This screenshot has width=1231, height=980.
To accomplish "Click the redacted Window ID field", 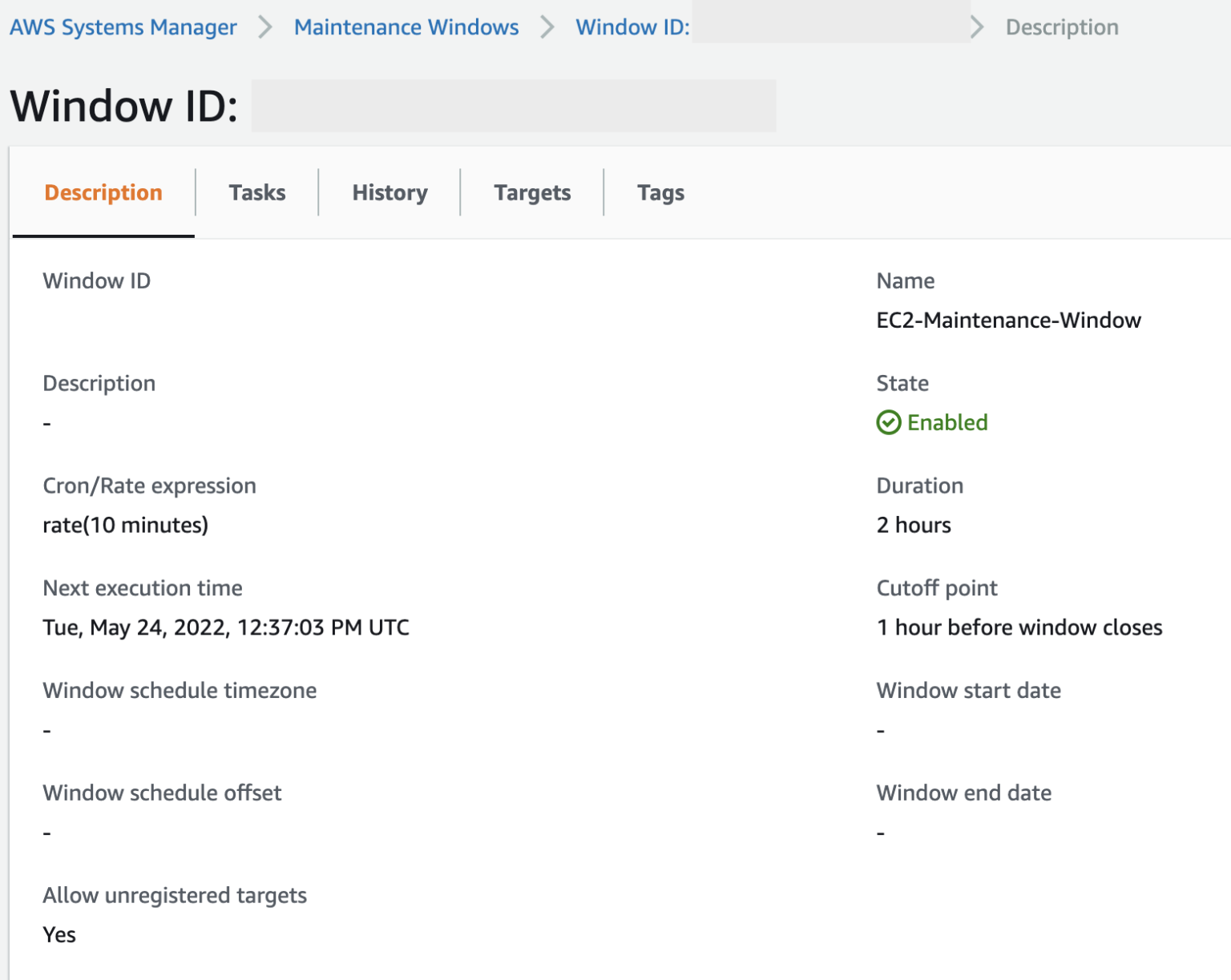I will pos(513,105).
